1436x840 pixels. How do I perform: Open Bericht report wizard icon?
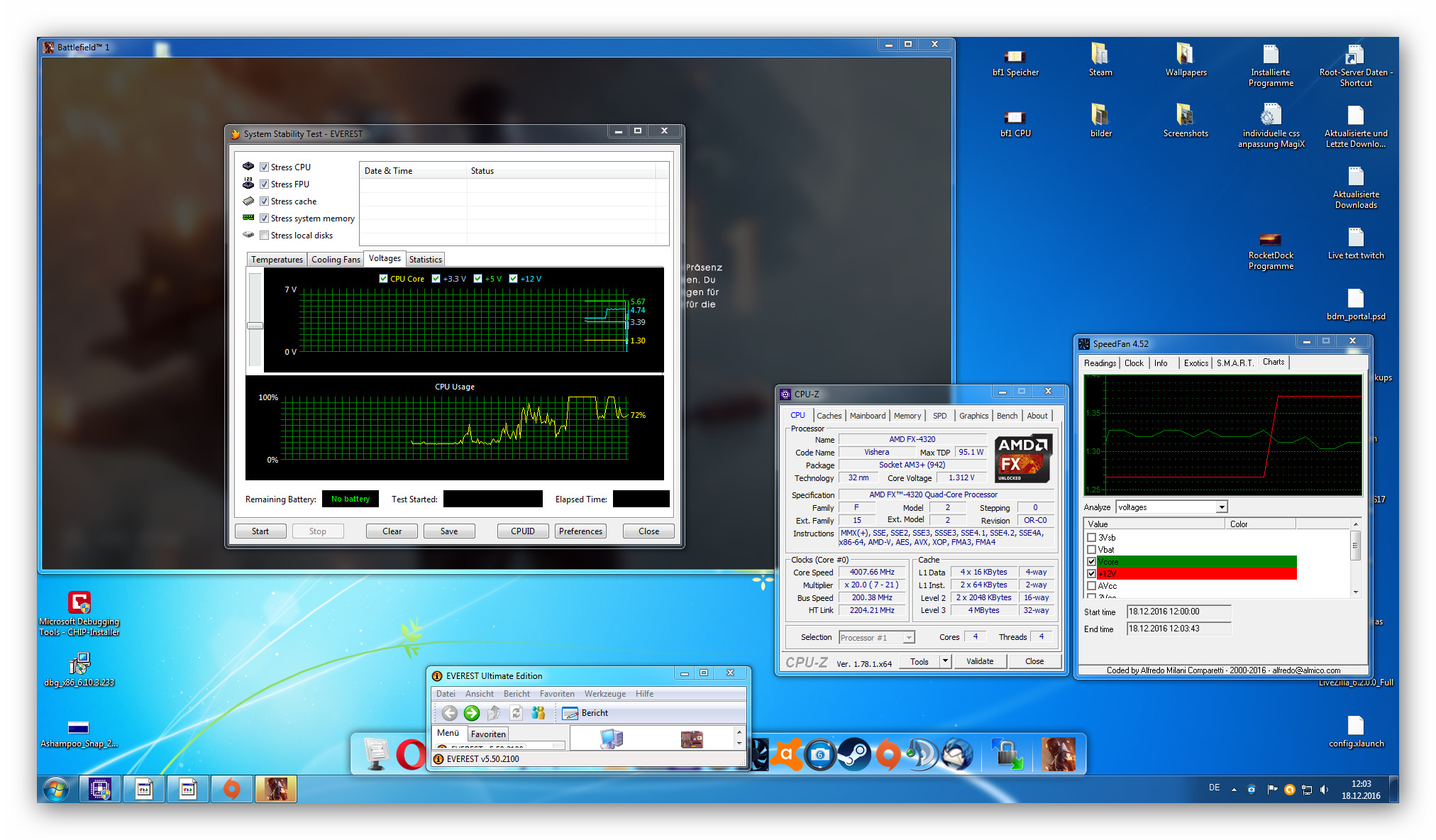point(570,713)
